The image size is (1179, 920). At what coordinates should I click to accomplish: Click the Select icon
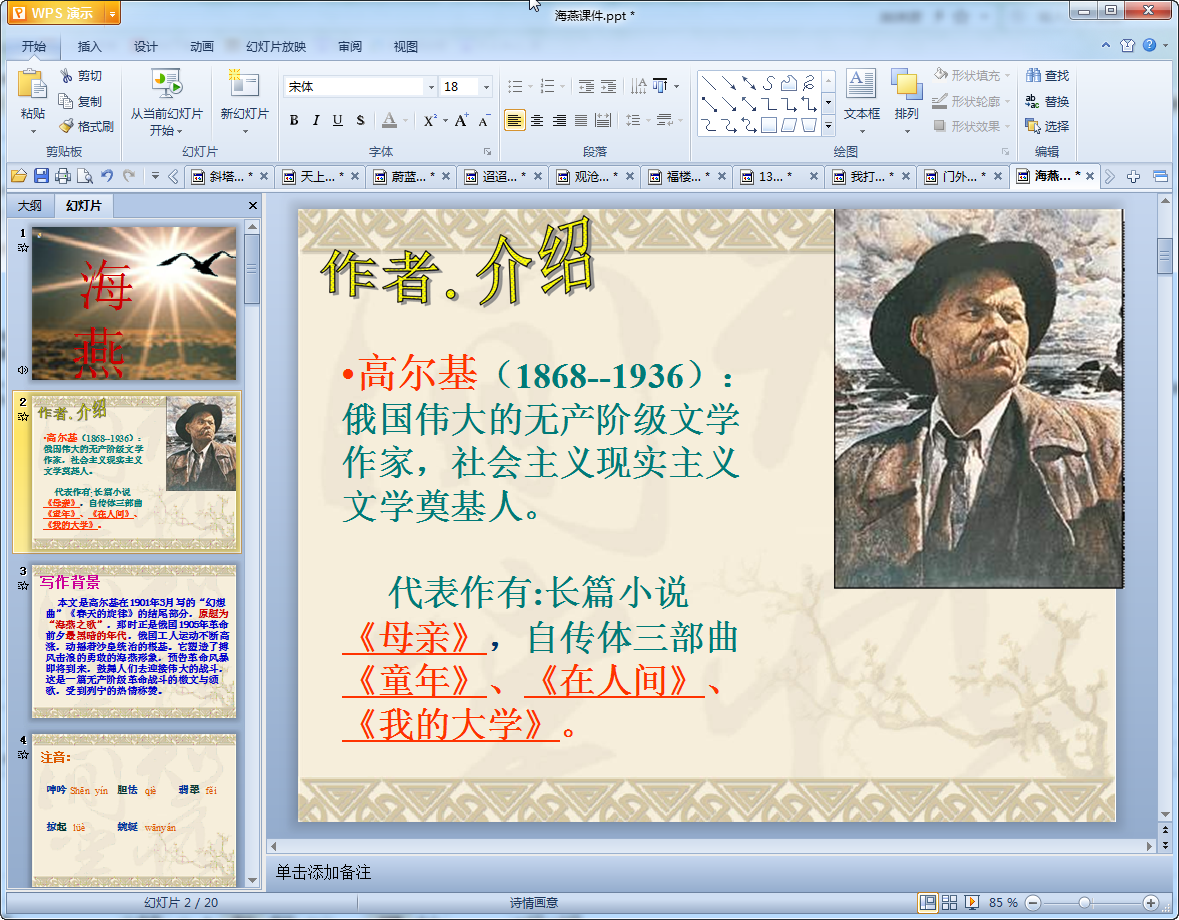(1034, 126)
